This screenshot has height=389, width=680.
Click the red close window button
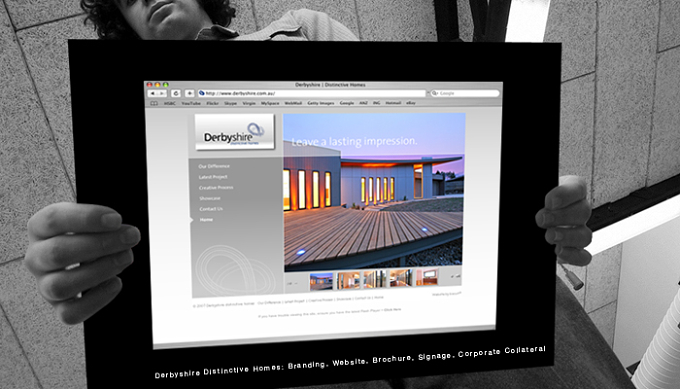pos(150,85)
